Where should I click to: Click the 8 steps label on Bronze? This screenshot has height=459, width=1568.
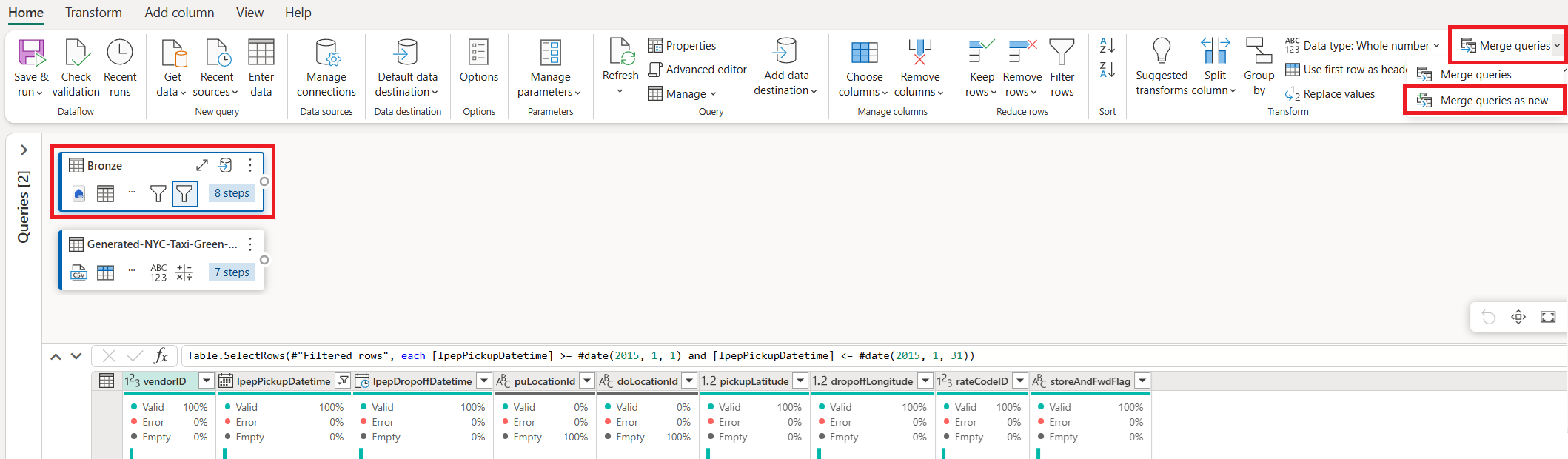point(232,193)
